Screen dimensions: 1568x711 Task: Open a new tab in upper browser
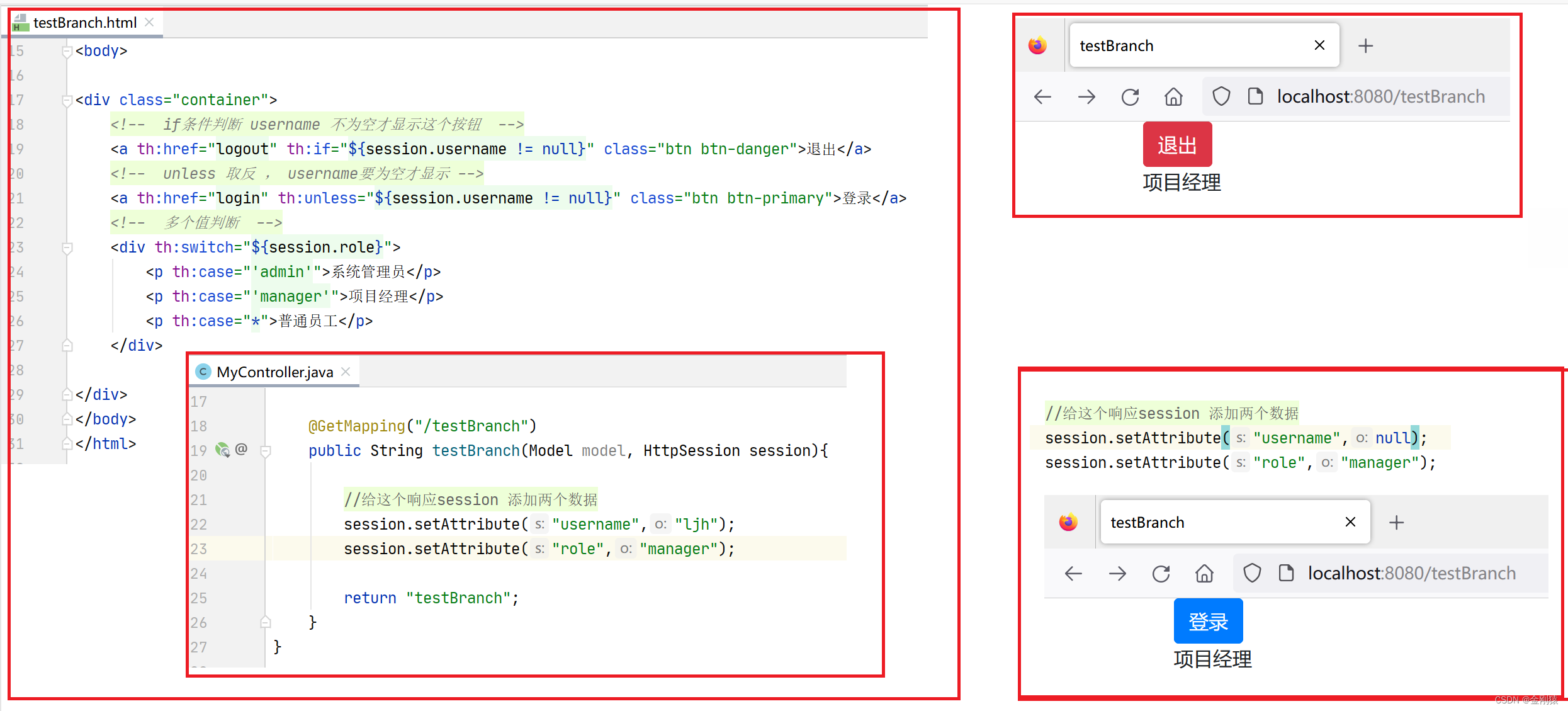(1365, 46)
